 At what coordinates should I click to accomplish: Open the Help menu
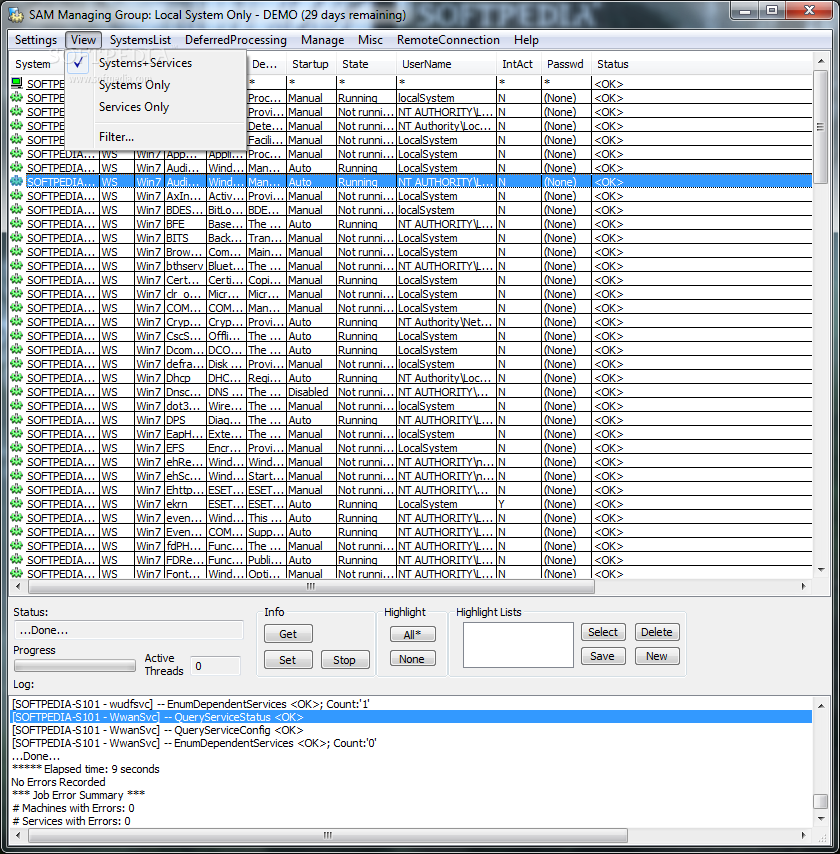point(526,40)
